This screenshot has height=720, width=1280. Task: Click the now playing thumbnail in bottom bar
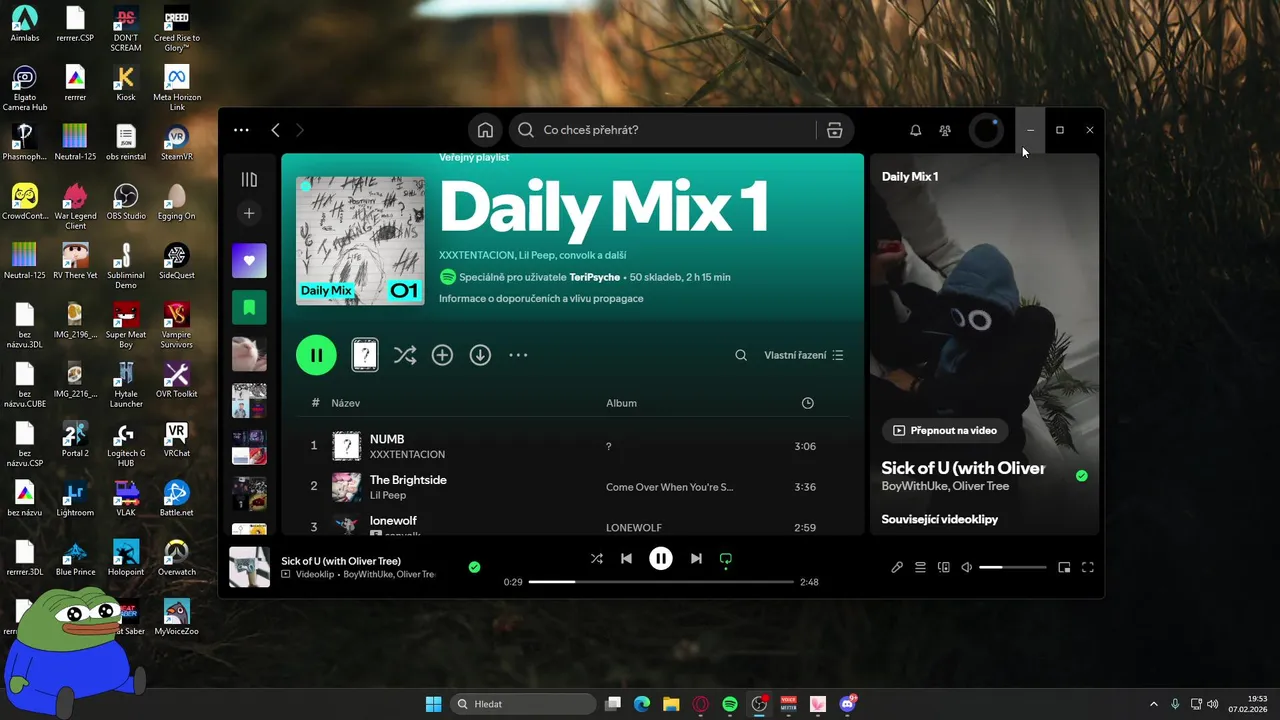pyautogui.click(x=249, y=567)
